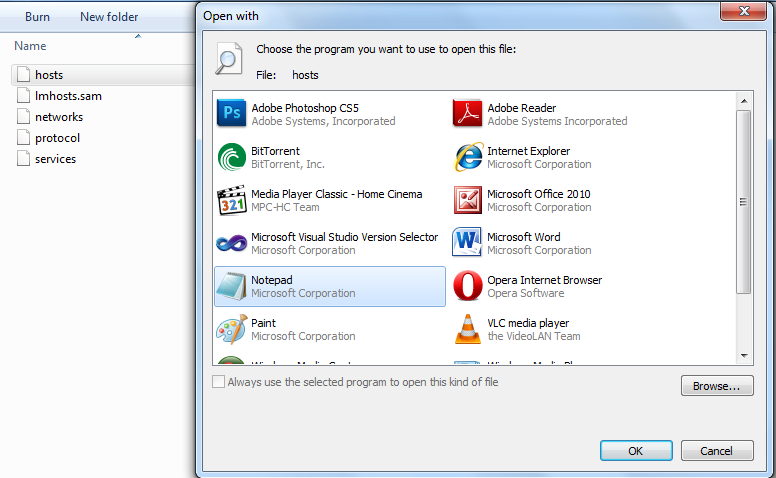Select the Microsoft Word icon
This screenshot has height=478, width=776.
[x=467, y=242]
